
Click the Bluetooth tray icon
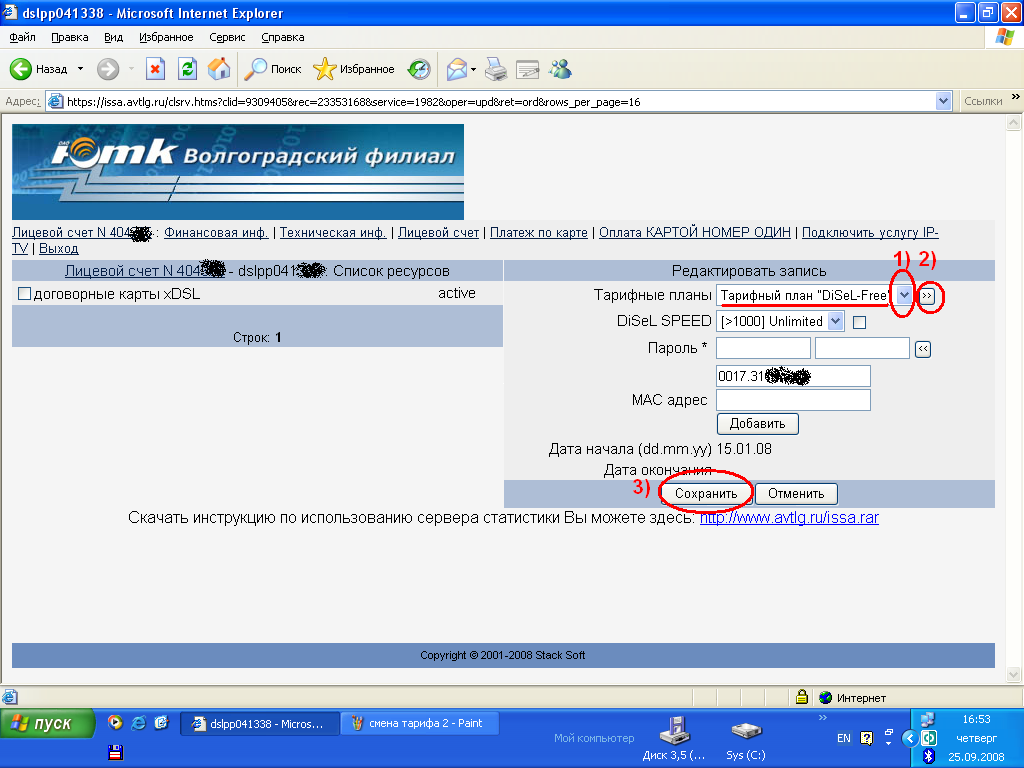pyautogui.click(x=929, y=756)
